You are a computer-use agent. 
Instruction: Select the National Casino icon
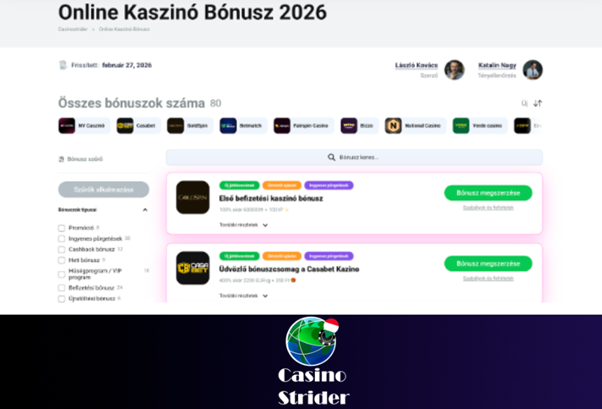[x=393, y=126]
